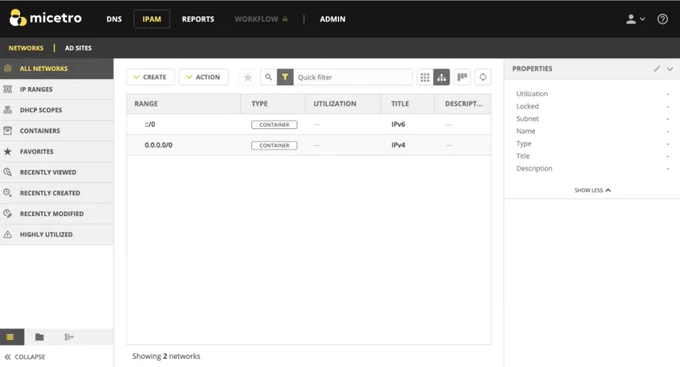
Task: Open Recently Viewed in the sidebar
Action: pos(57,172)
